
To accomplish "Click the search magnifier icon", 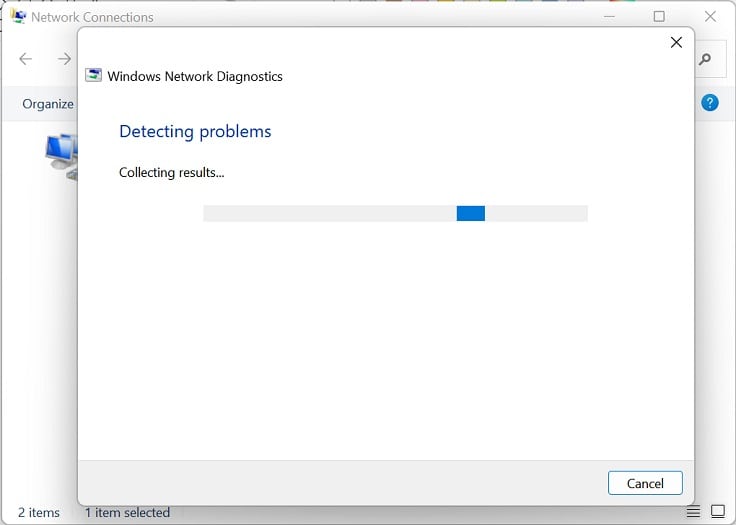I will point(704,59).
